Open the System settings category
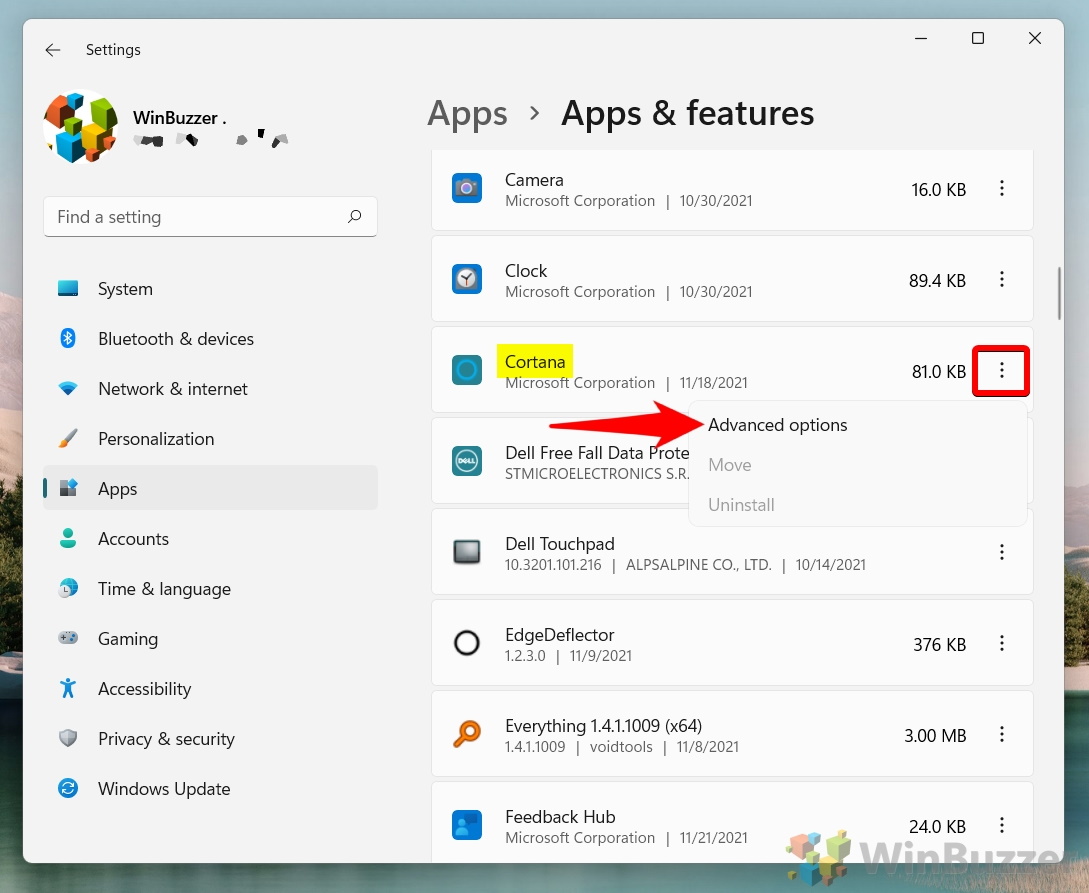This screenshot has height=893, width=1089. pyautogui.click(x=125, y=289)
